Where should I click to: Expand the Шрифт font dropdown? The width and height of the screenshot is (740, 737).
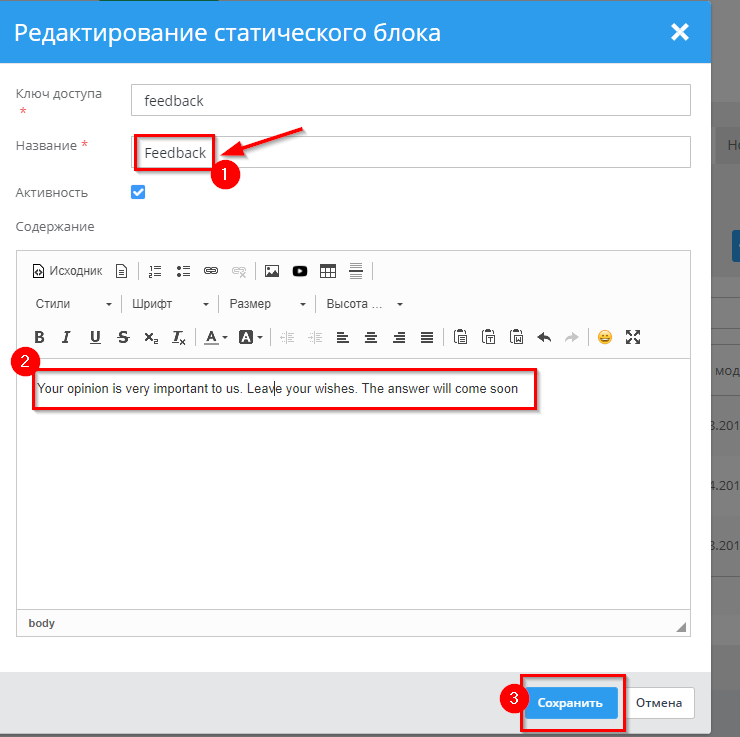pyautogui.click(x=170, y=304)
